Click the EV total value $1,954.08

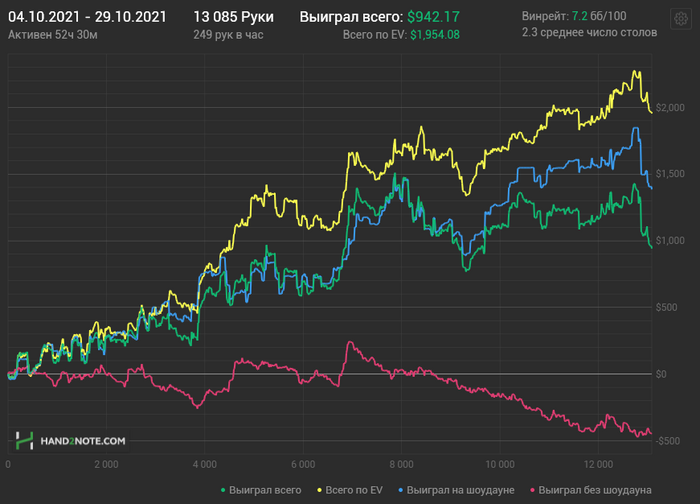(x=435, y=35)
